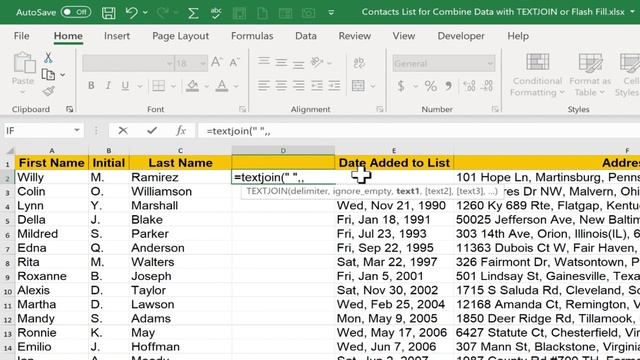The image size is (640, 360).
Task: Open the Formulas tab
Action: coord(252,36)
